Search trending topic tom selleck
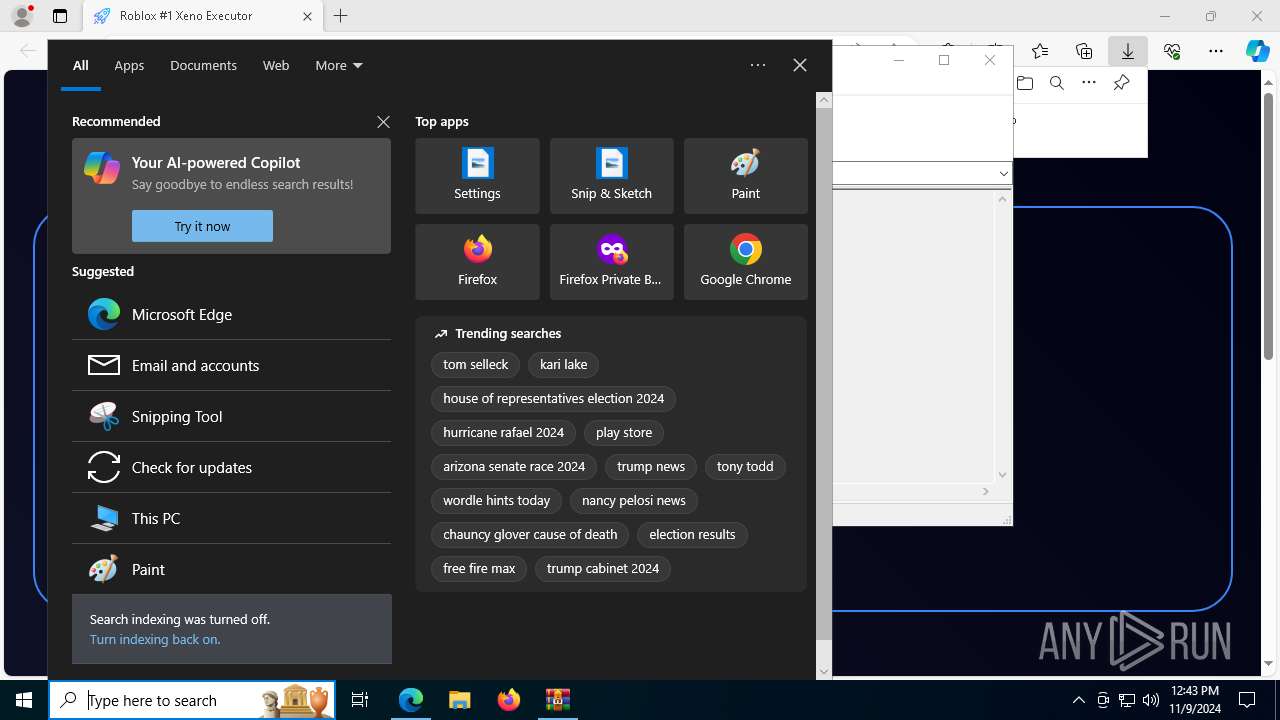Image resolution: width=1280 pixels, height=720 pixels. point(475,365)
